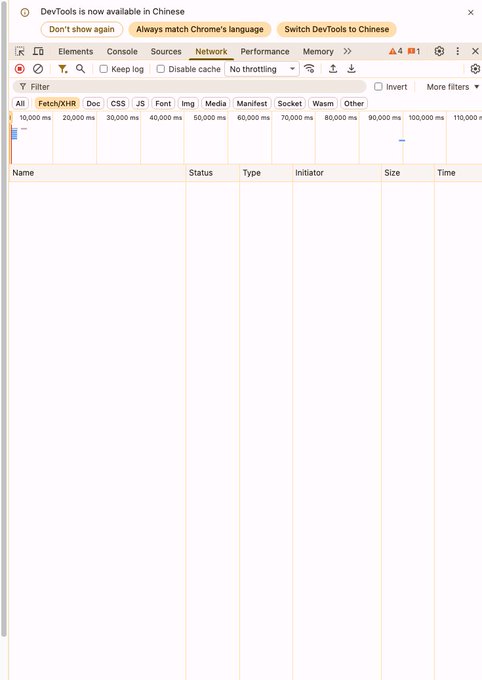Screen dimensions: 482x680
Task: Dismiss the Chinese language infobar
Action: [x=470, y=13]
